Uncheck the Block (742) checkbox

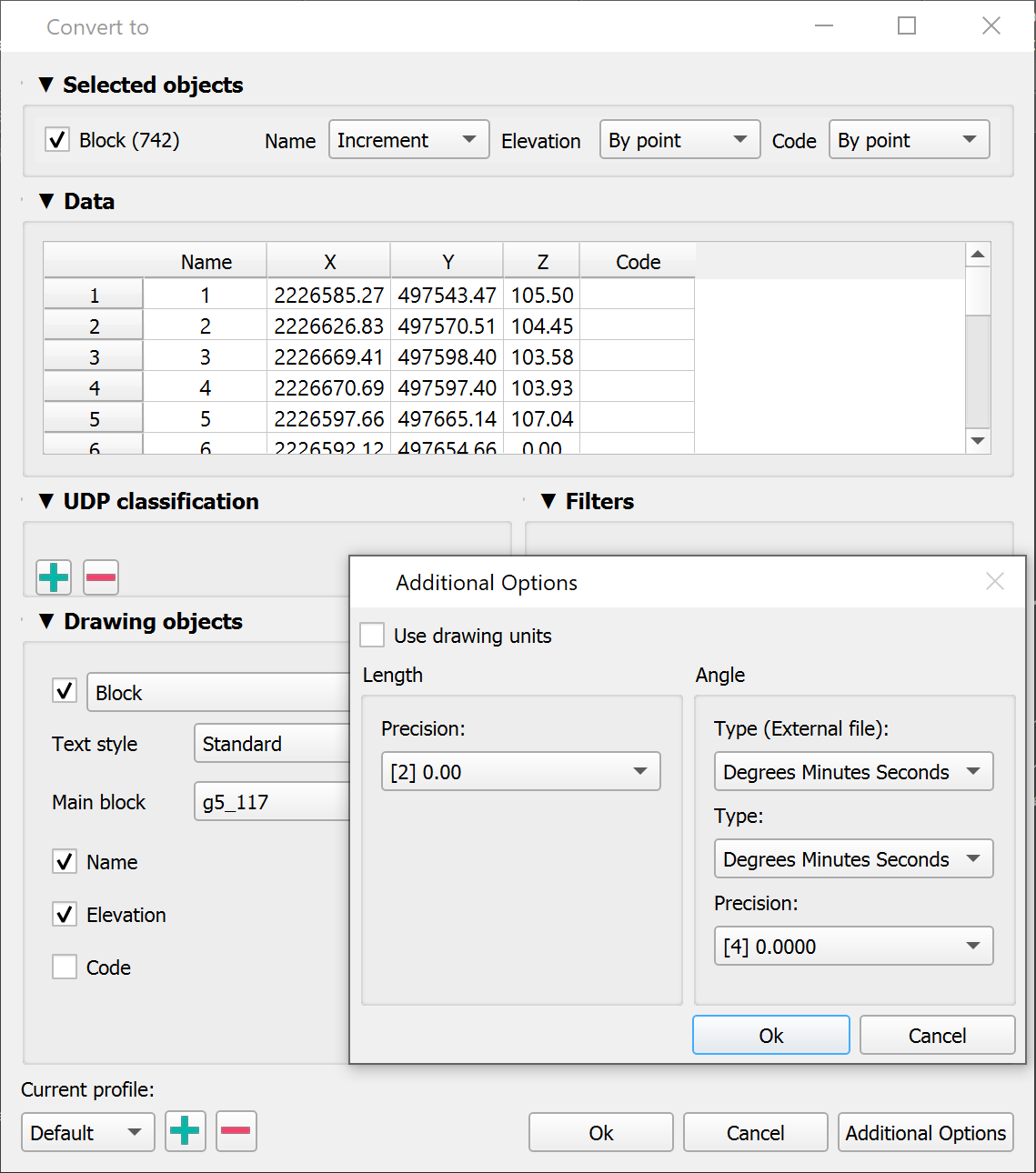tap(57, 140)
